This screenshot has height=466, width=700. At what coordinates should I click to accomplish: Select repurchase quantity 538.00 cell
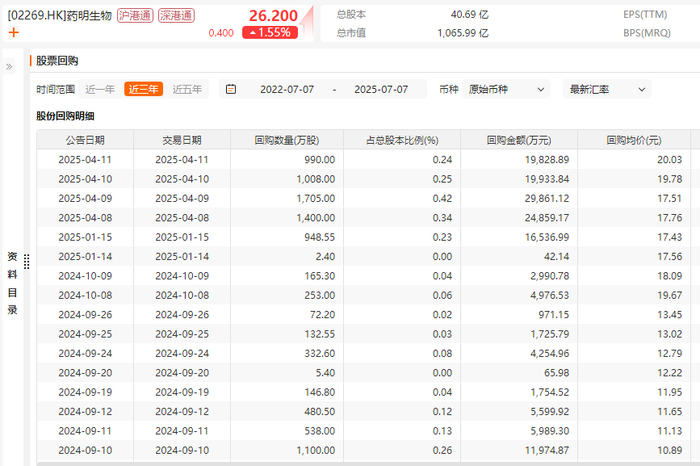(x=287, y=431)
